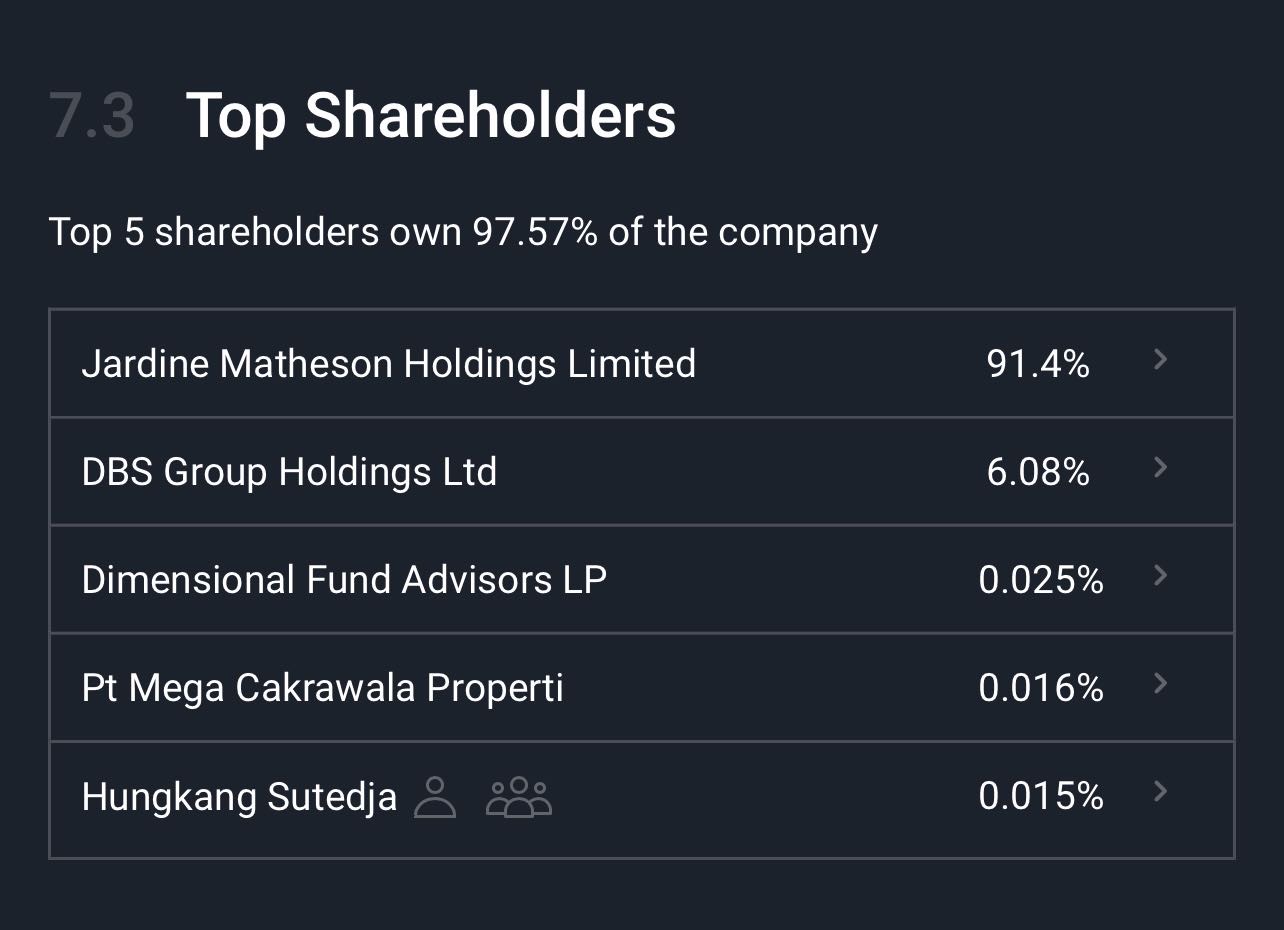Click the 91.4% ownership value
Viewport: 1284px width, 930px height.
1038,364
